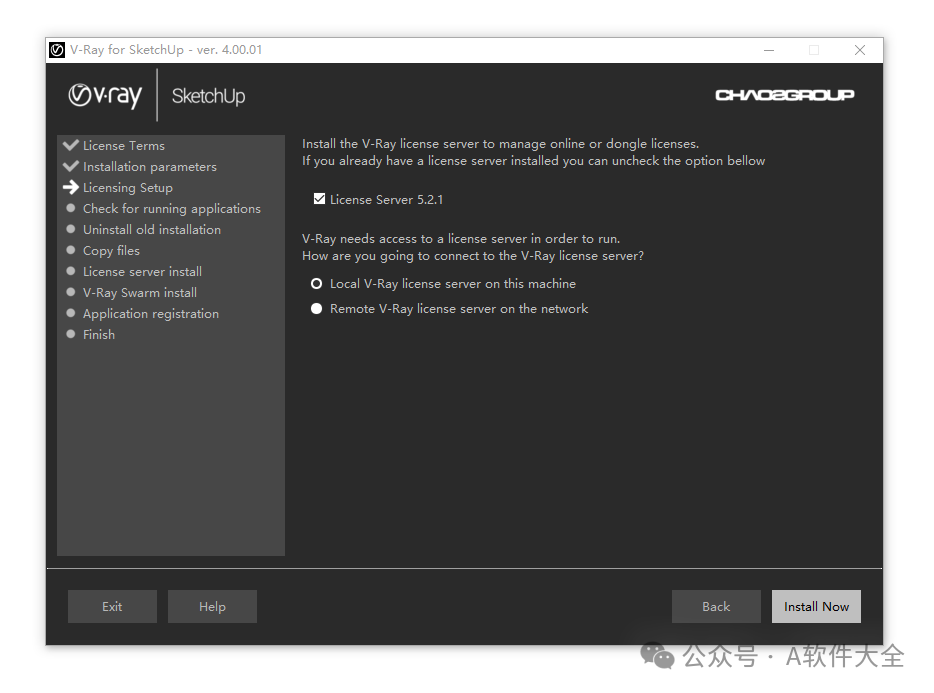Close the installer window with X
Image resolution: width=934 pixels, height=693 pixels.
click(860, 50)
